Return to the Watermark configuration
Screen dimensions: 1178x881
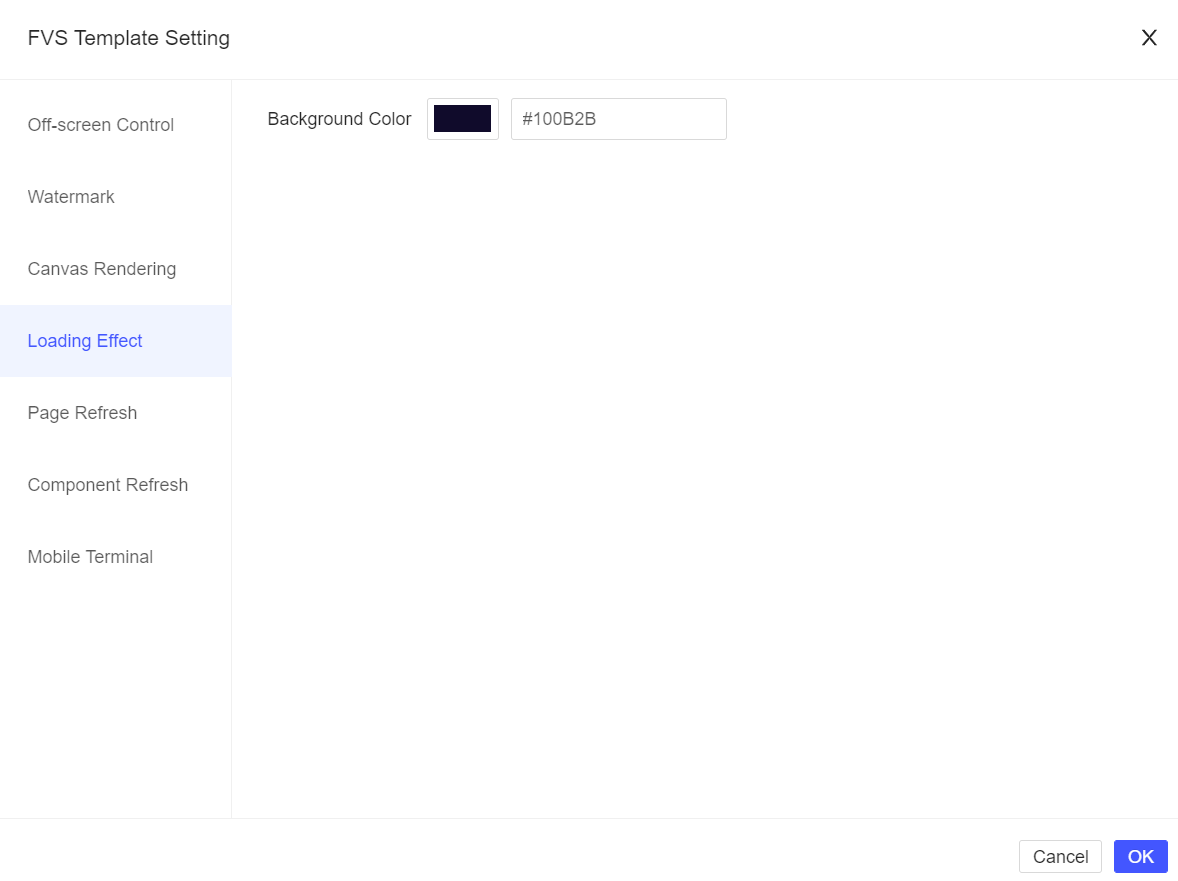(71, 196)
